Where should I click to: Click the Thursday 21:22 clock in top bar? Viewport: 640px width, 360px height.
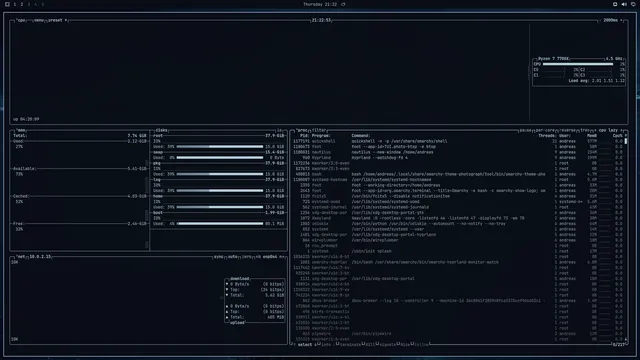pos(320,4)
